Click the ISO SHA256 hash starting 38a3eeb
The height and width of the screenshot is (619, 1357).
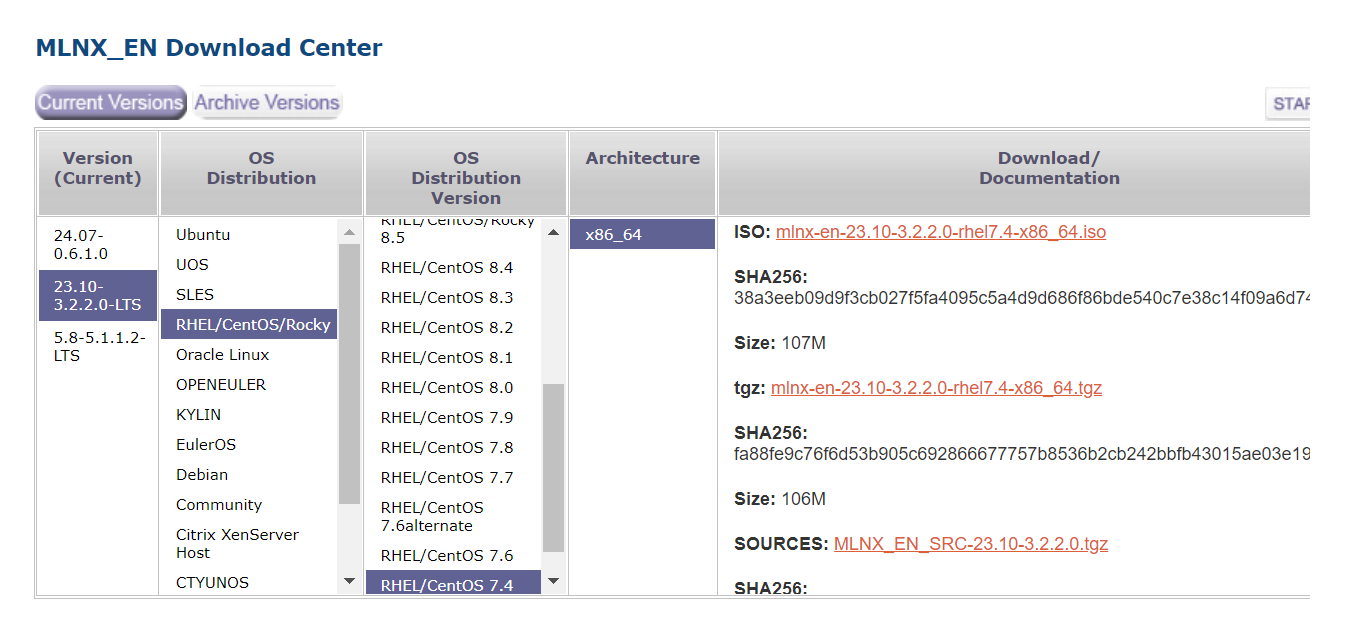(1022, 298)
